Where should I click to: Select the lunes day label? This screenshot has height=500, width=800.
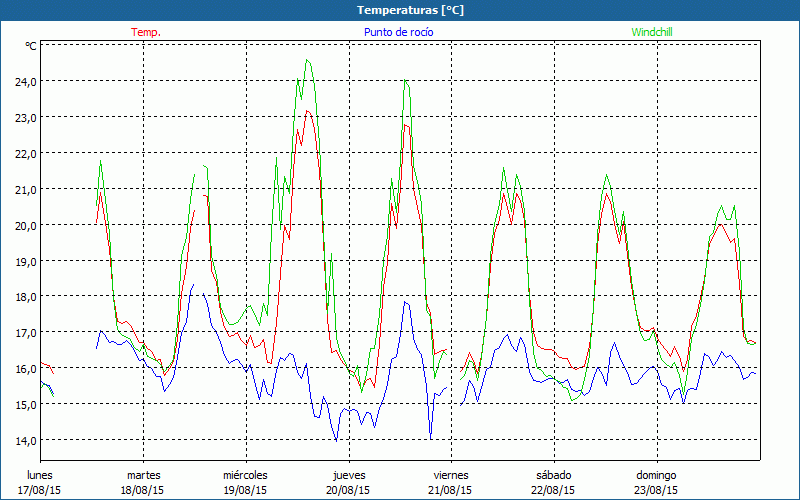(x=41, y=475)
